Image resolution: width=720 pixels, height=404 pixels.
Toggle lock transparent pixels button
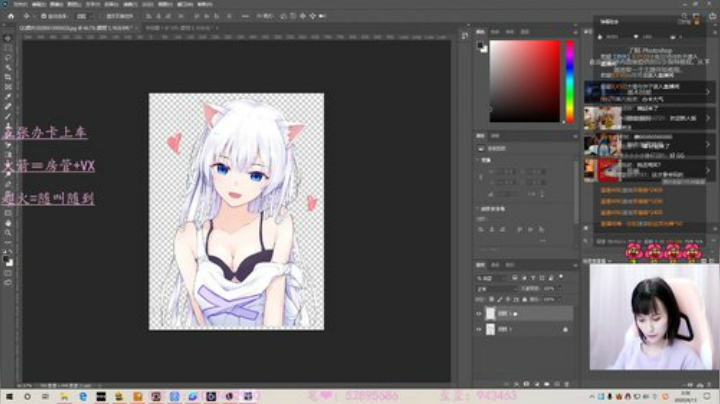tap(491, 299)
